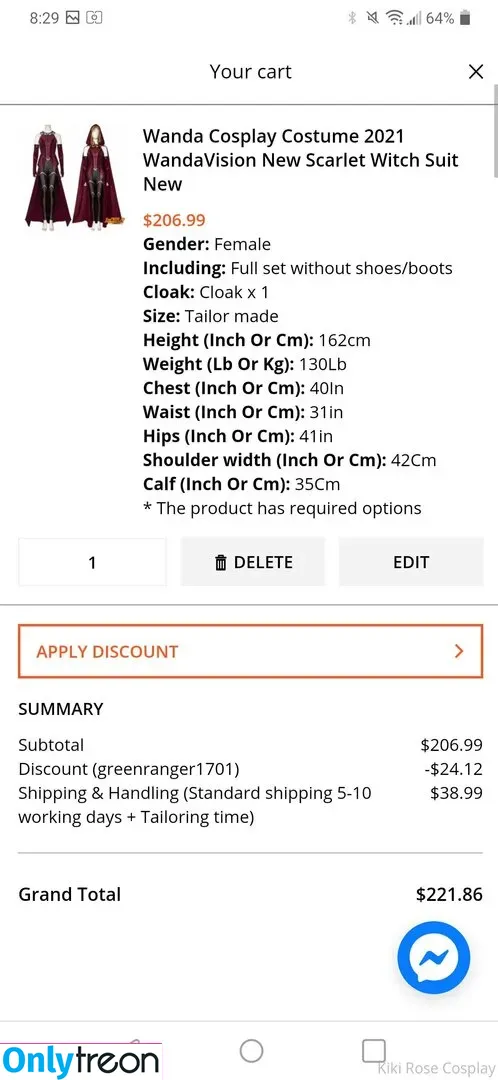Tap the screenshot capture notification icon

[x=94, y=18]
